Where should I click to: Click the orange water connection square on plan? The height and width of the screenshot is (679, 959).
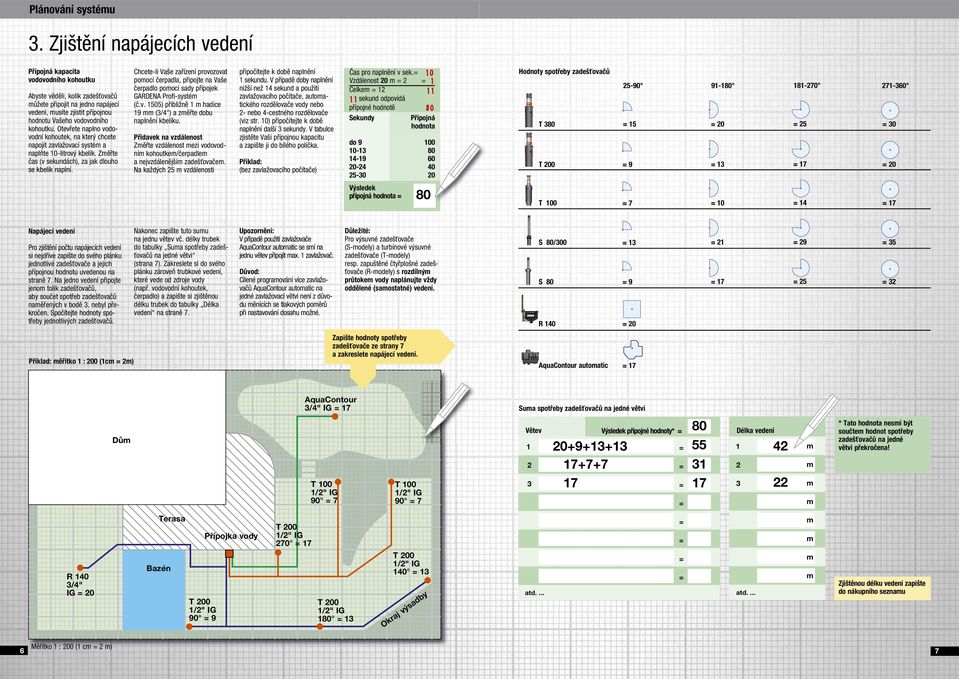pyautogui.click(x=229, y=554)
